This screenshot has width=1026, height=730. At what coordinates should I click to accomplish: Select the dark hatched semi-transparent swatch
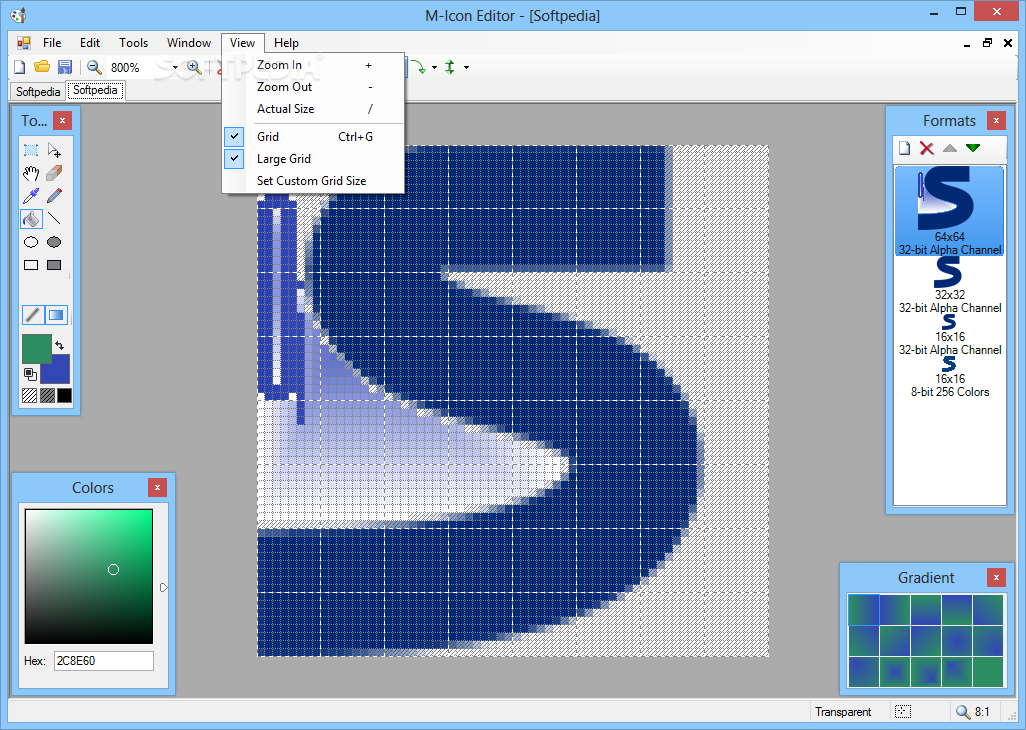point(47,395)
